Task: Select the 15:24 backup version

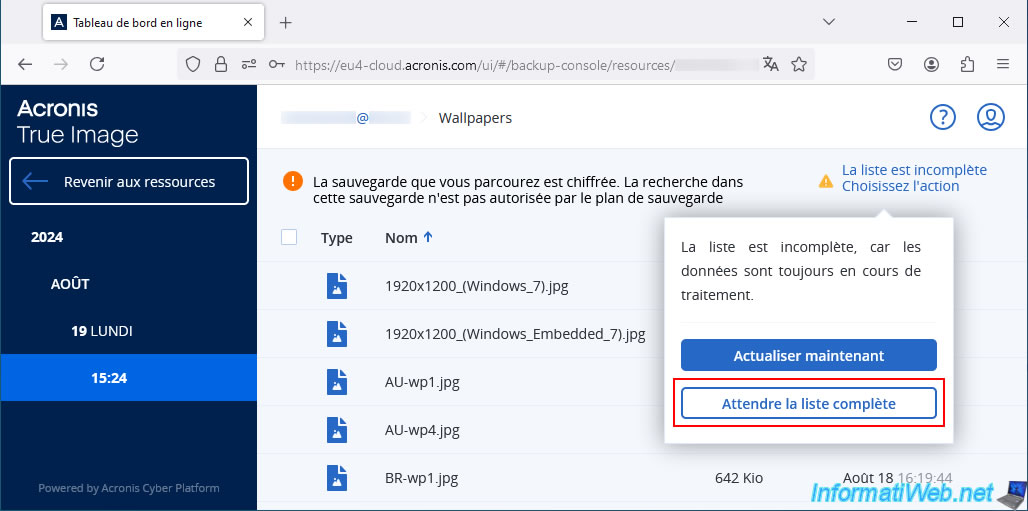Action: coord(128,378)
